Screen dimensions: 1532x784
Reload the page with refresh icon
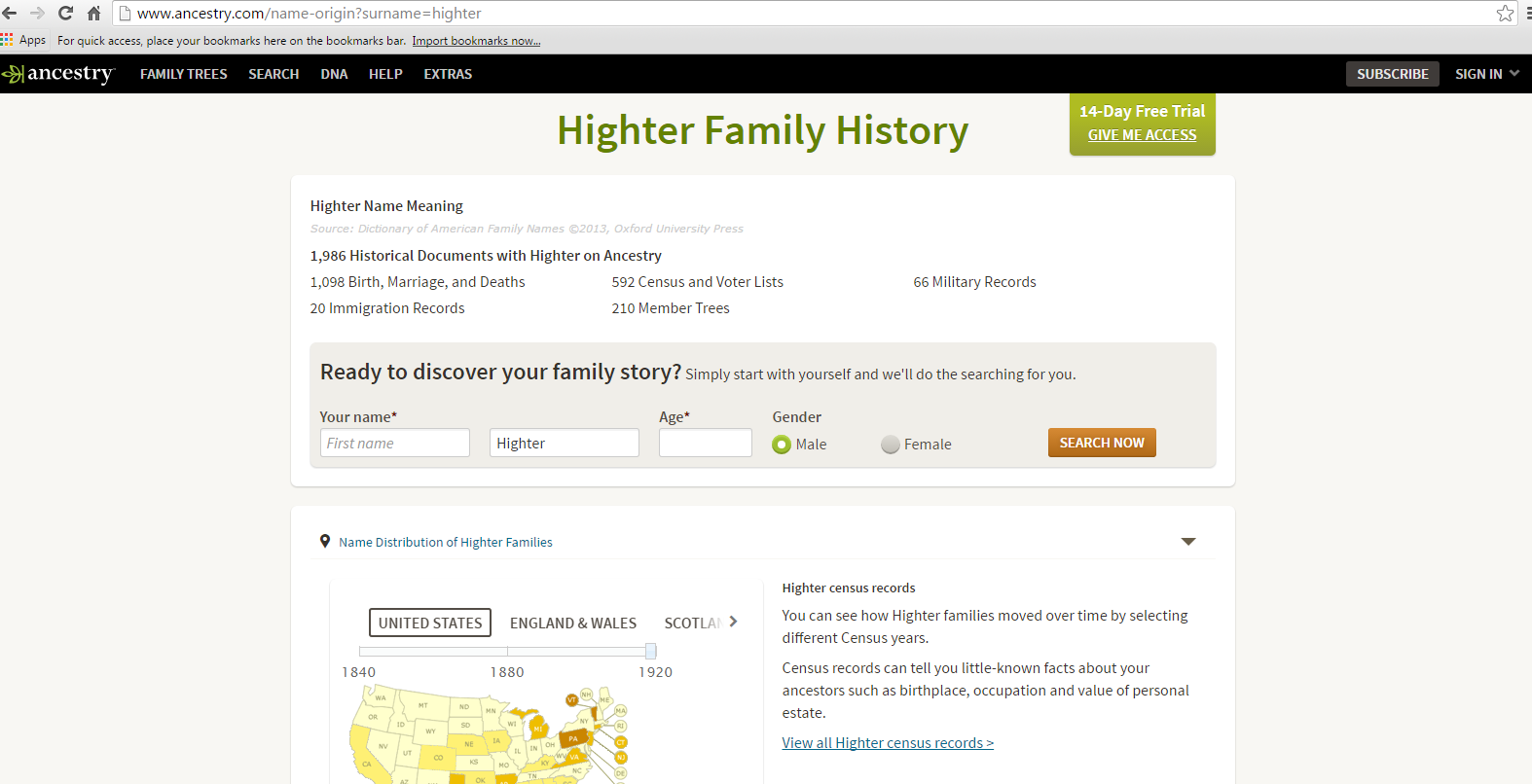(x=65, y=14)
